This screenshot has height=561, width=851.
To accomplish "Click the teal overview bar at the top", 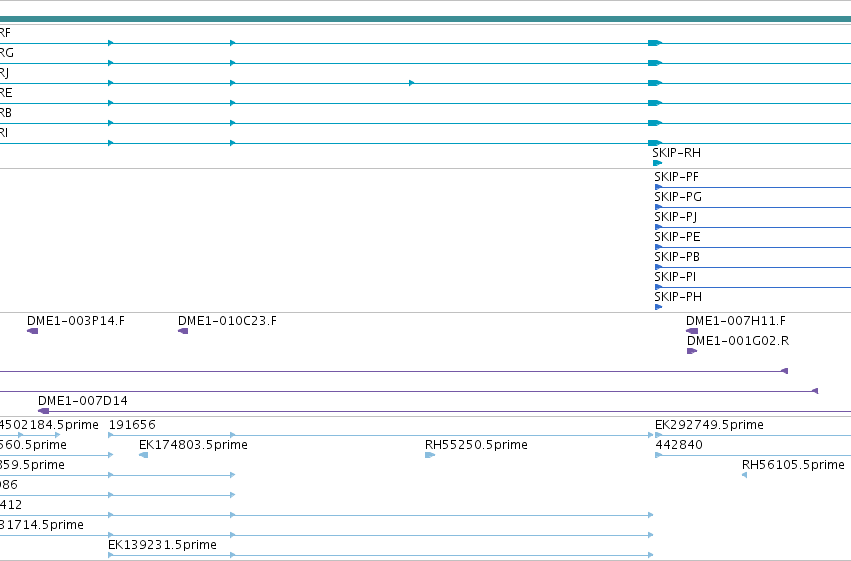I will pos(426,19).
